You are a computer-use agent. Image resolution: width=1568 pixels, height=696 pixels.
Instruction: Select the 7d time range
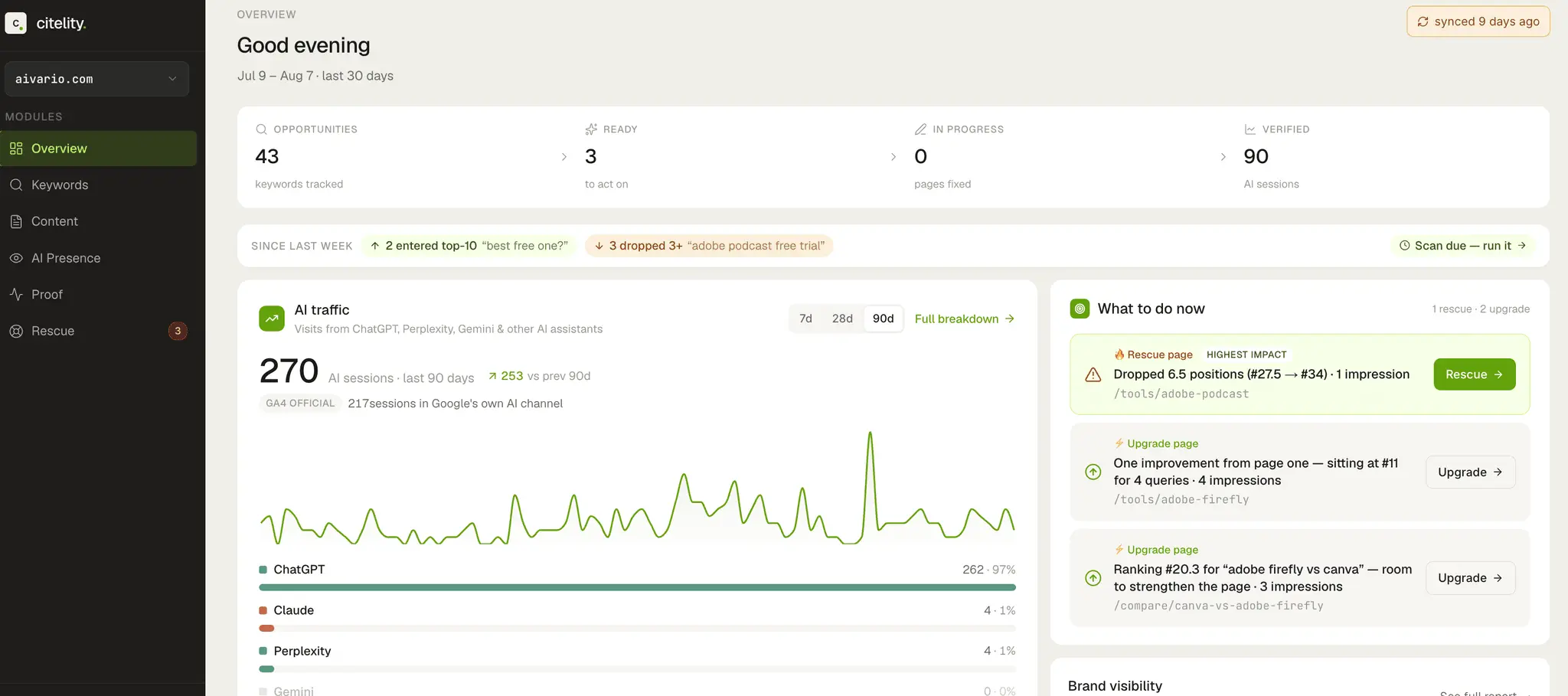tap(805, 319)
